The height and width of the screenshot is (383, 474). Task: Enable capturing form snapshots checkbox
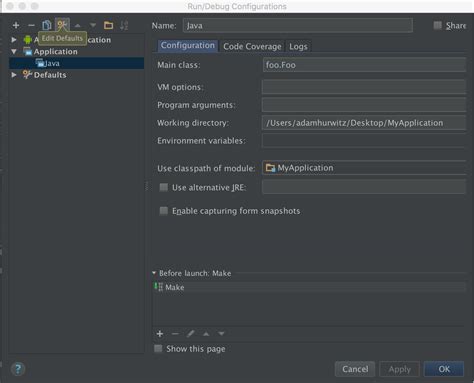[x=163, y=211]
